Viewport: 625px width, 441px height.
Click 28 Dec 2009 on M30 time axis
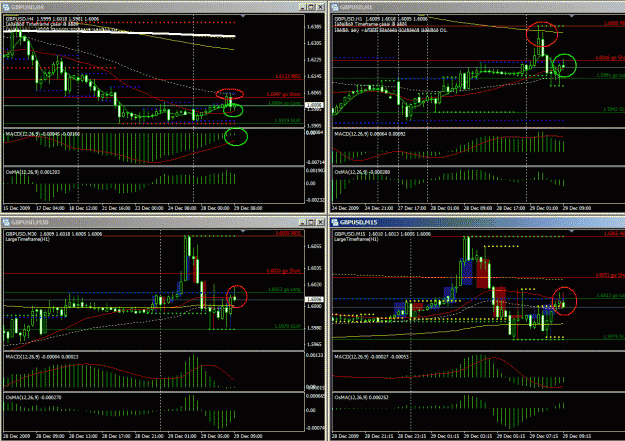pyautogui.click(x=16, y=436)
